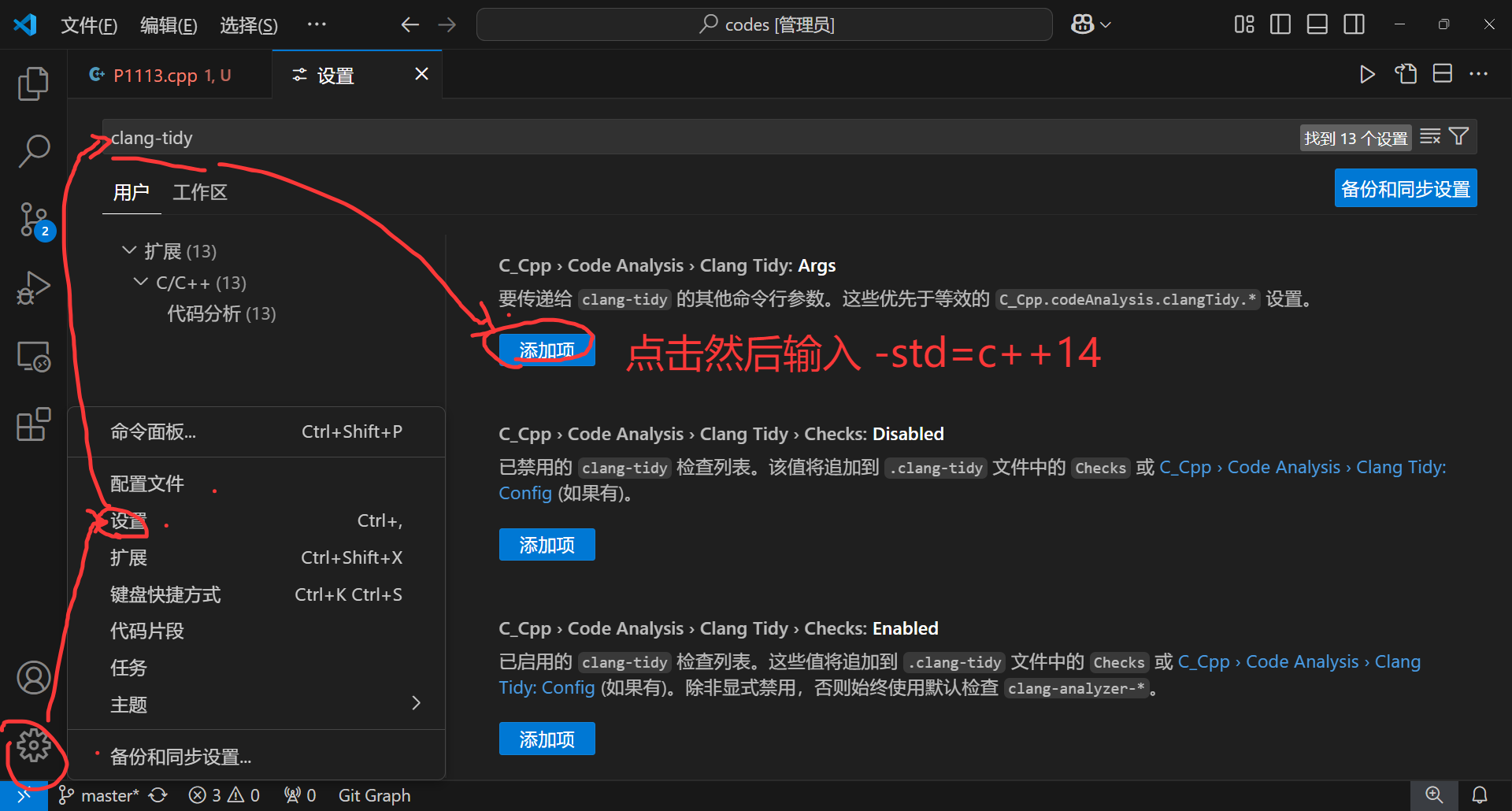Click the clang-tidy settings search box
Viewport: 1512px width, 811px height.
tap(701, 138)
